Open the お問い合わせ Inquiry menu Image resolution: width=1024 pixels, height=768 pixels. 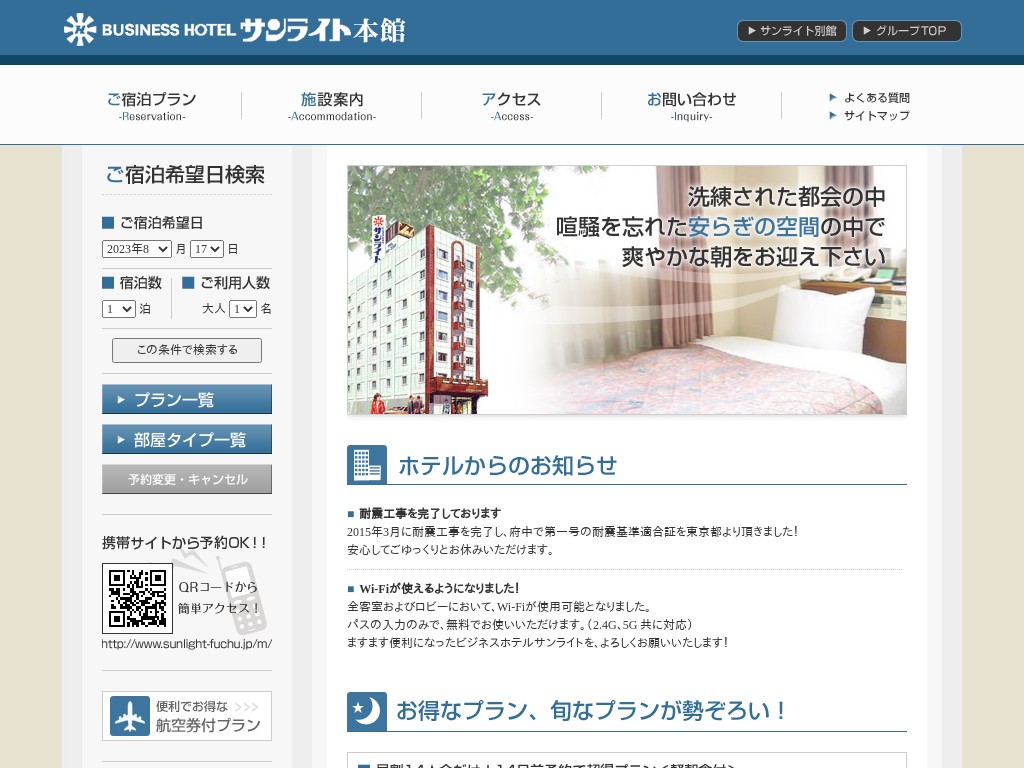click(x=692, y=106)
